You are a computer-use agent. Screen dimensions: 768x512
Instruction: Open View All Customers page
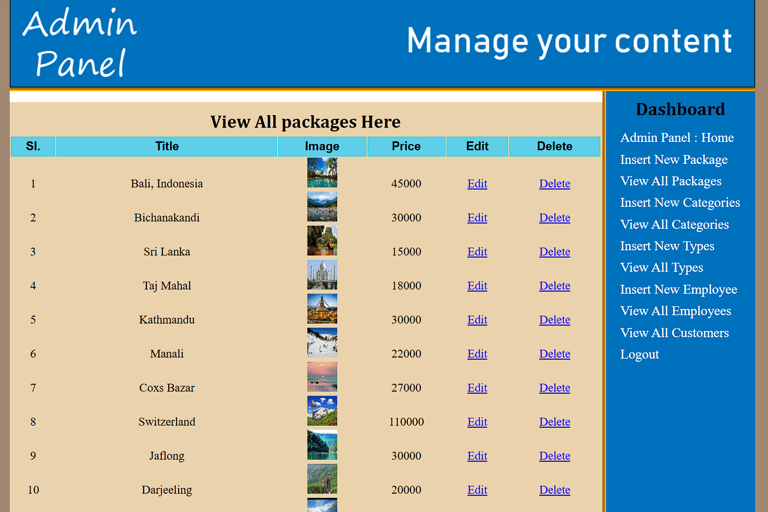pos(674,333)
